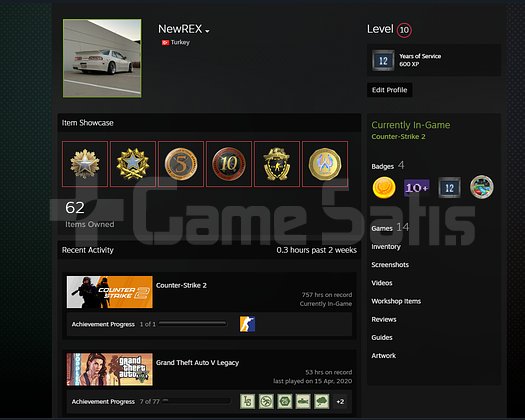Select the gold crest badge showcase item
The width and height of the screenshot is (525, 420).
277,164
